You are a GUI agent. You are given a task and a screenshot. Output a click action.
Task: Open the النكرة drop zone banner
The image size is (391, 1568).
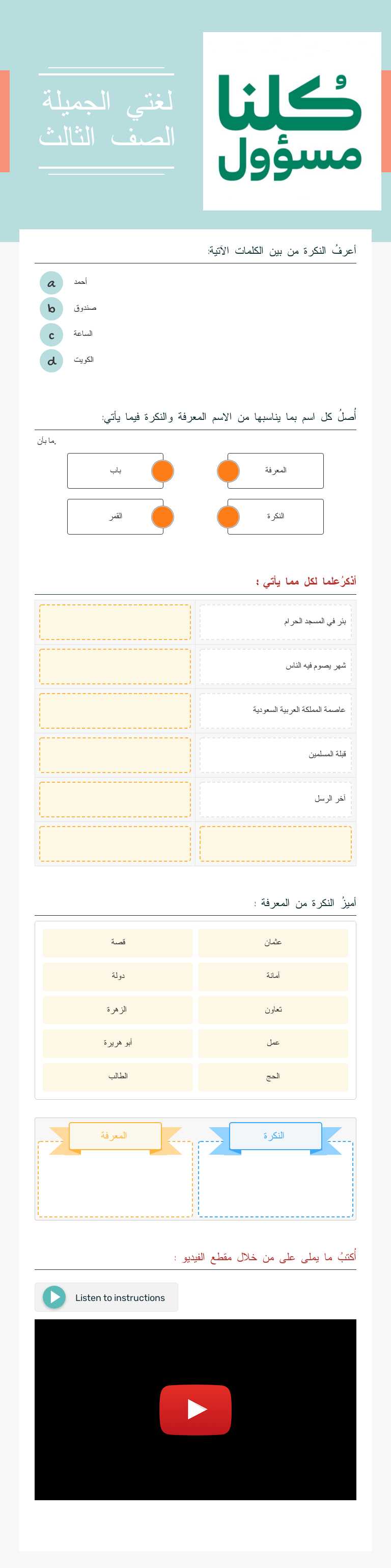273,1135
